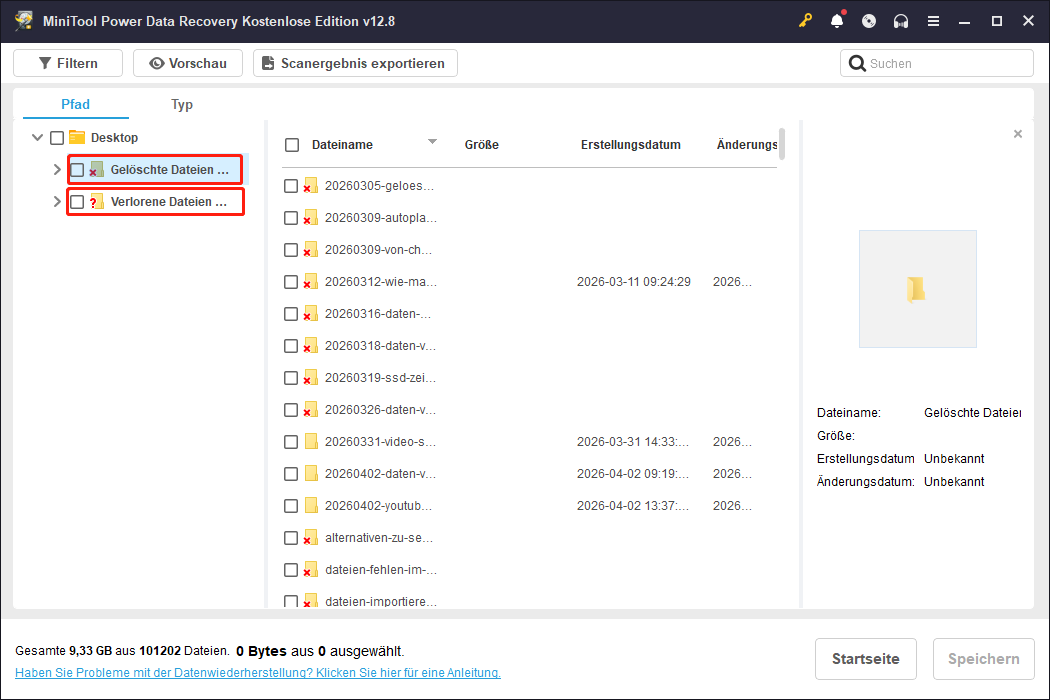This screenshot has height=700, width=1050.
Task: Check the box for alternativen-zu-se...
Action: coord(291,538)
